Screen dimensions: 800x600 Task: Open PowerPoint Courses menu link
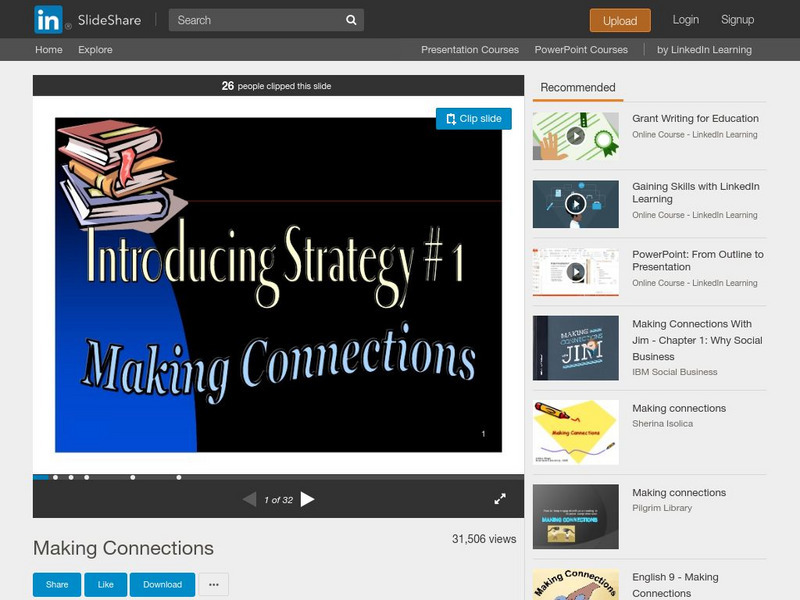tap(581, 50)
